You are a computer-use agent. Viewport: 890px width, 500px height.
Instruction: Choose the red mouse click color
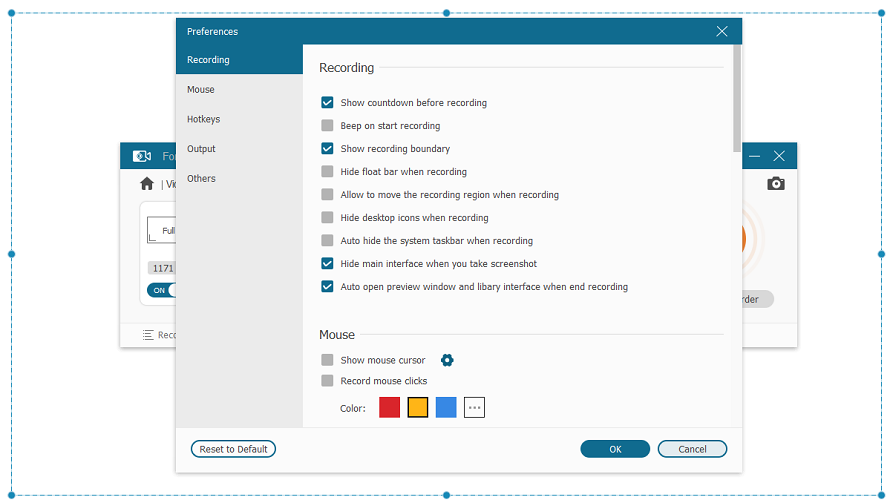(x=389, y=407)
